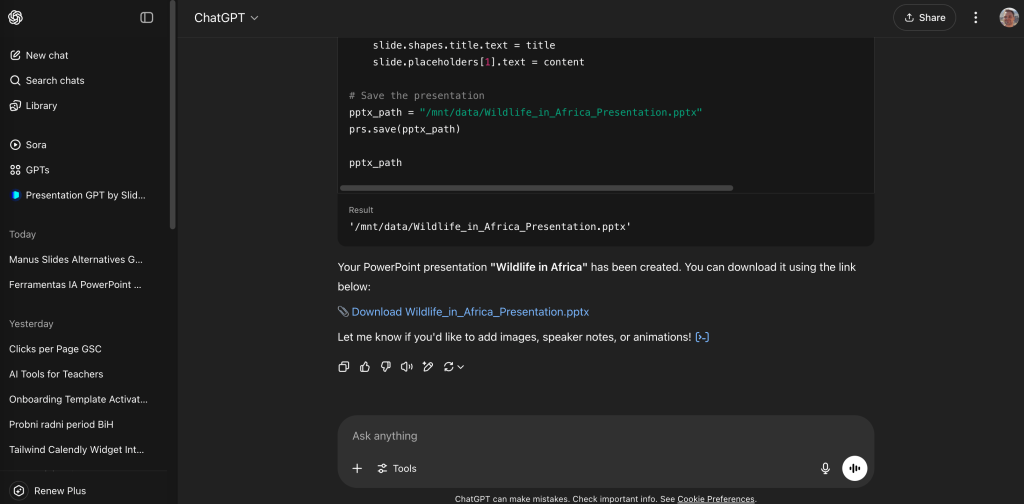Click the Today section header
Viewport: 1024px width, 504px height.
22,234
